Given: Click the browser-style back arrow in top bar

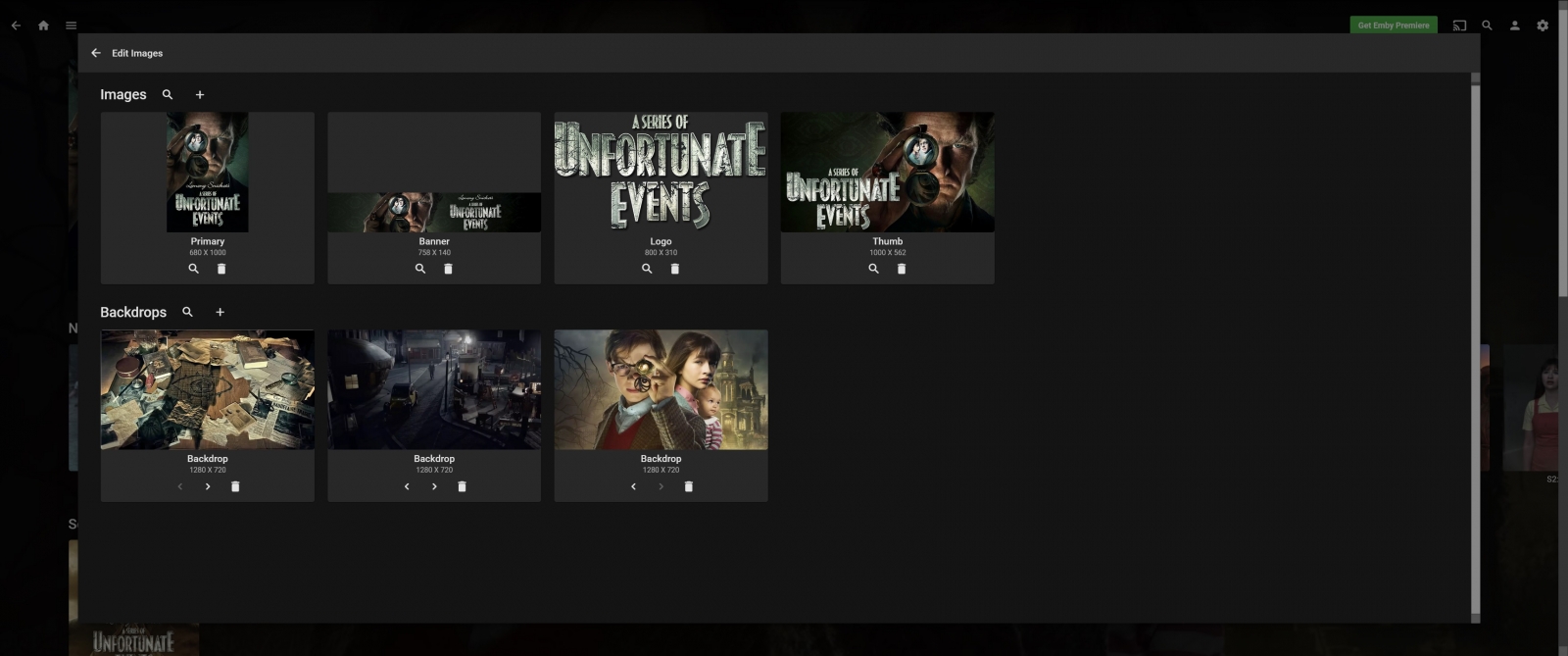Looking at the screenshot, I should [x=16, y=25].
